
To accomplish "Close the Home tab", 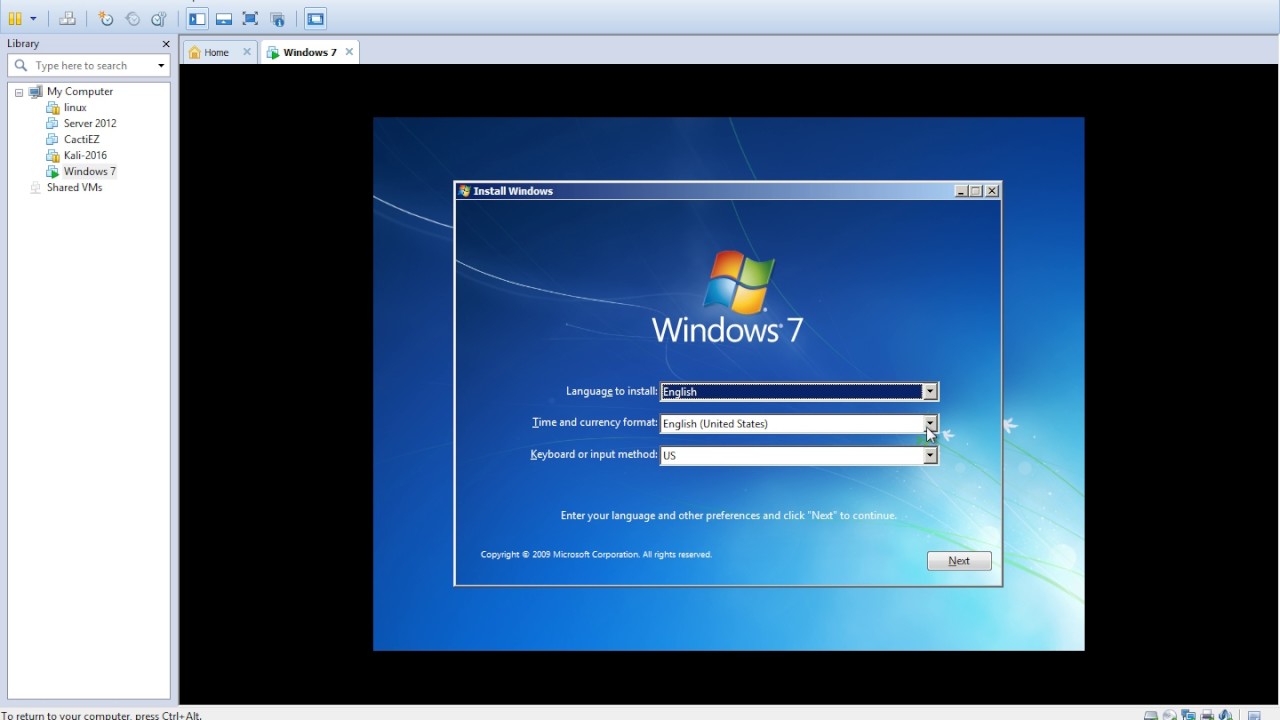I will (x=247, y=52).
